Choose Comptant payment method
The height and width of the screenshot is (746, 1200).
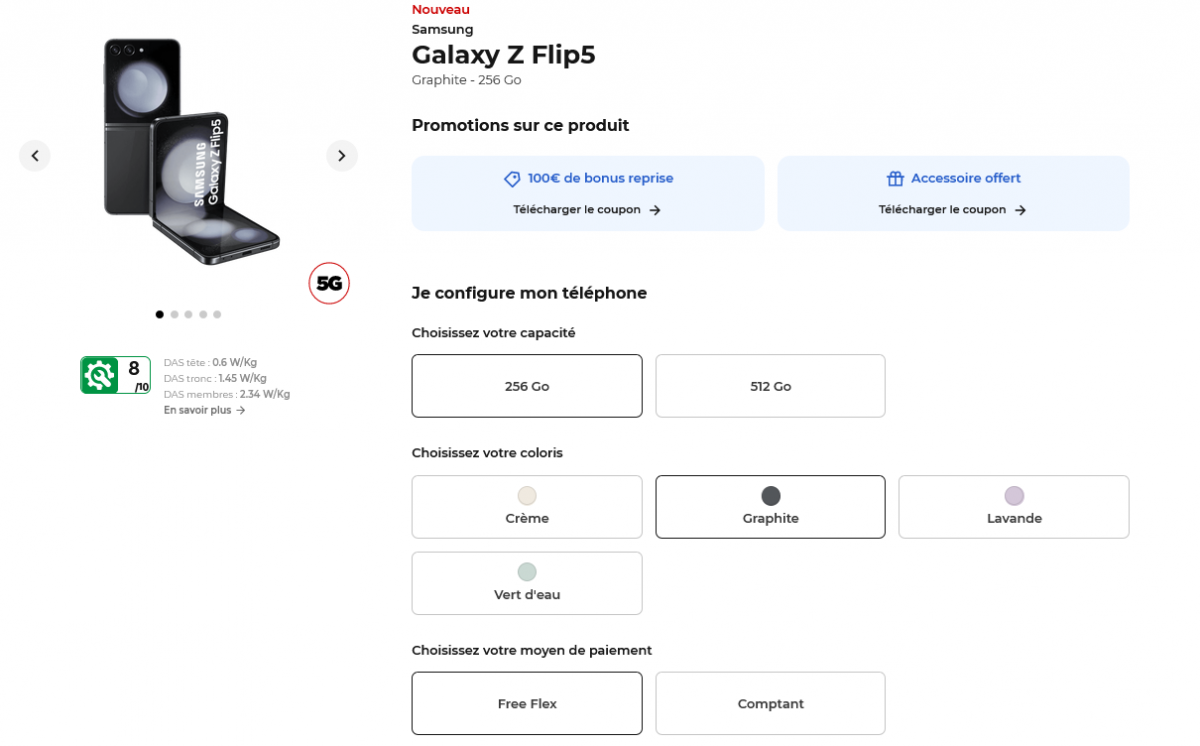click(x=770, y=704)
